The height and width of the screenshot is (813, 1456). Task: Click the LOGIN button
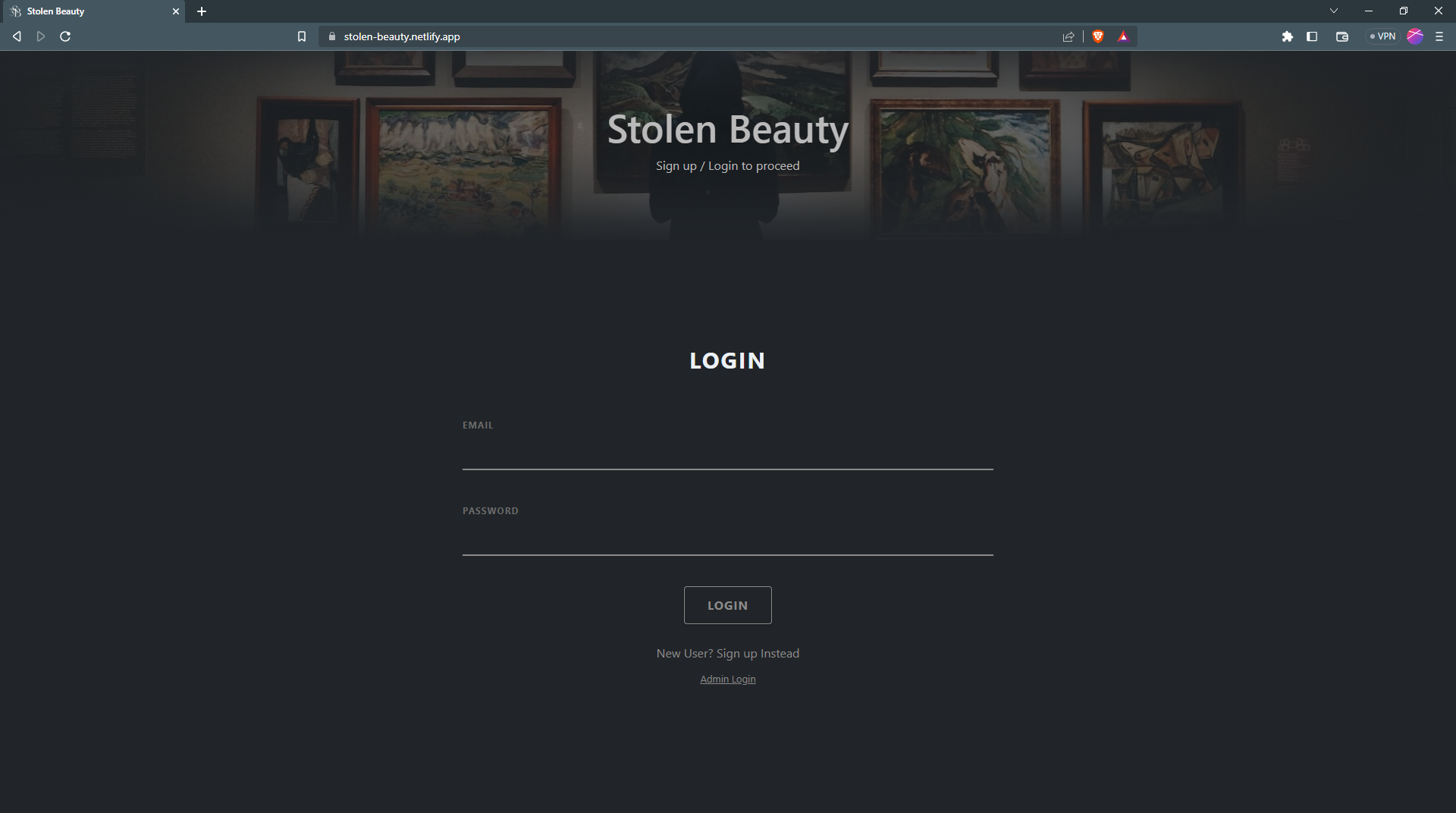[x=727, y=605]
